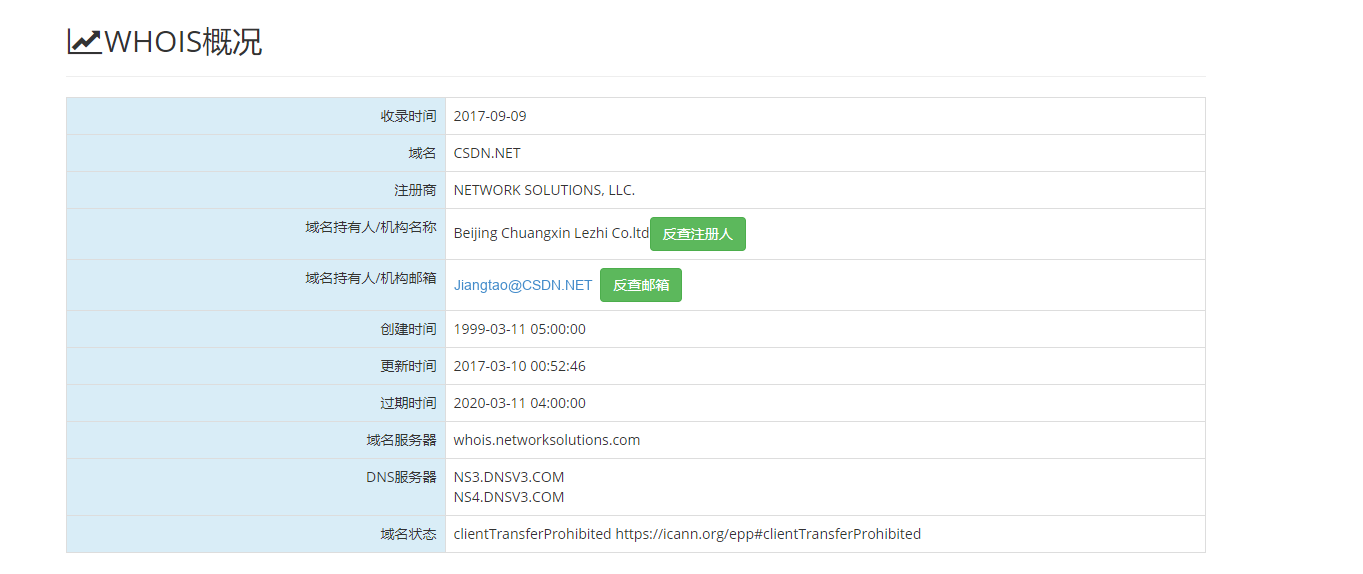Image resolution: width=1363 pixels, height=574 pixels.
Task: Open the Jiangtao@CSDN.NET email link
Action: [x=523, y=285]
